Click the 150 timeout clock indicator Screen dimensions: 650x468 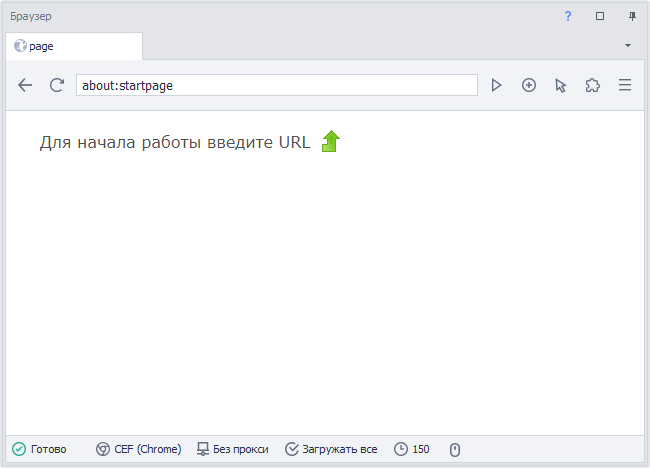[x=412, y=450]
